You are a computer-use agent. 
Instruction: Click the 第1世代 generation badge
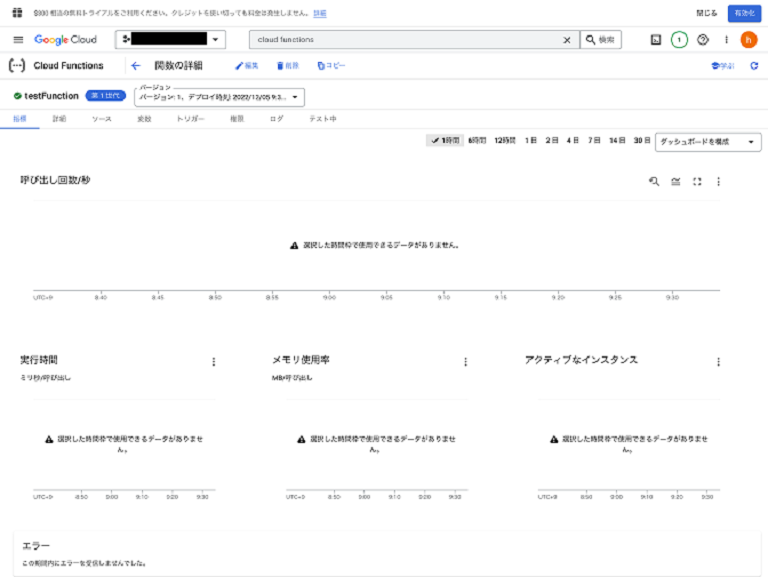tap(105, 96)
